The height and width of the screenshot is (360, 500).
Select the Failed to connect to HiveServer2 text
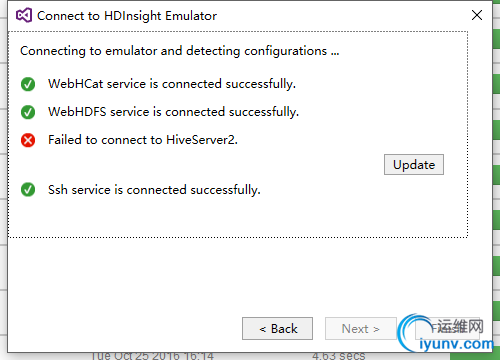(143, 140)
